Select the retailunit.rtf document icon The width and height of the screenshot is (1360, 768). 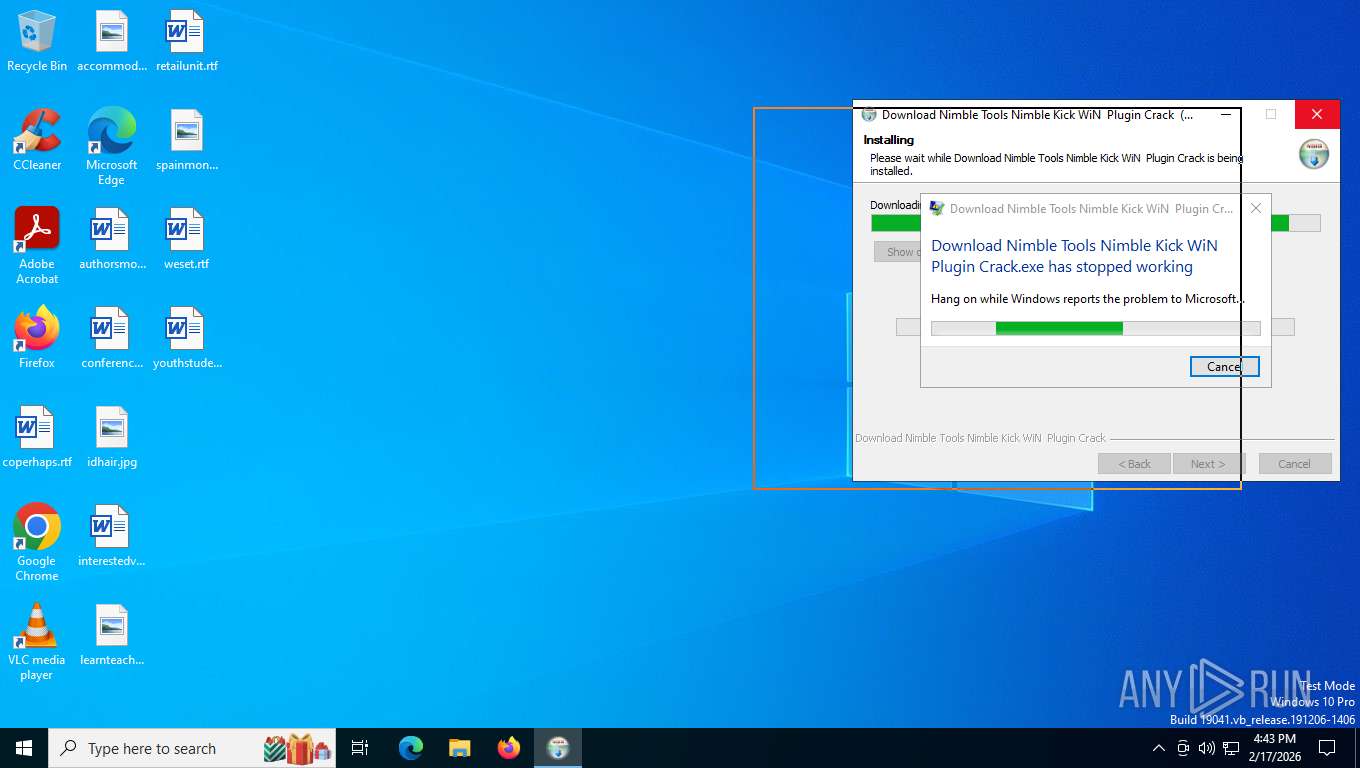coord(186,42)
